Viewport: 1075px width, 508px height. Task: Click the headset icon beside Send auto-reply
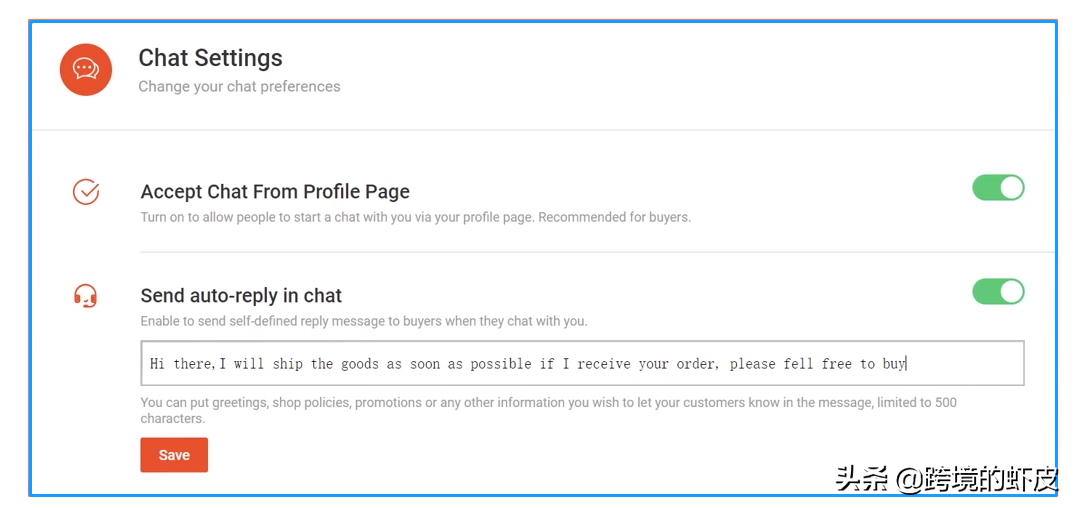pyautogui.click(x=86, y=296)
